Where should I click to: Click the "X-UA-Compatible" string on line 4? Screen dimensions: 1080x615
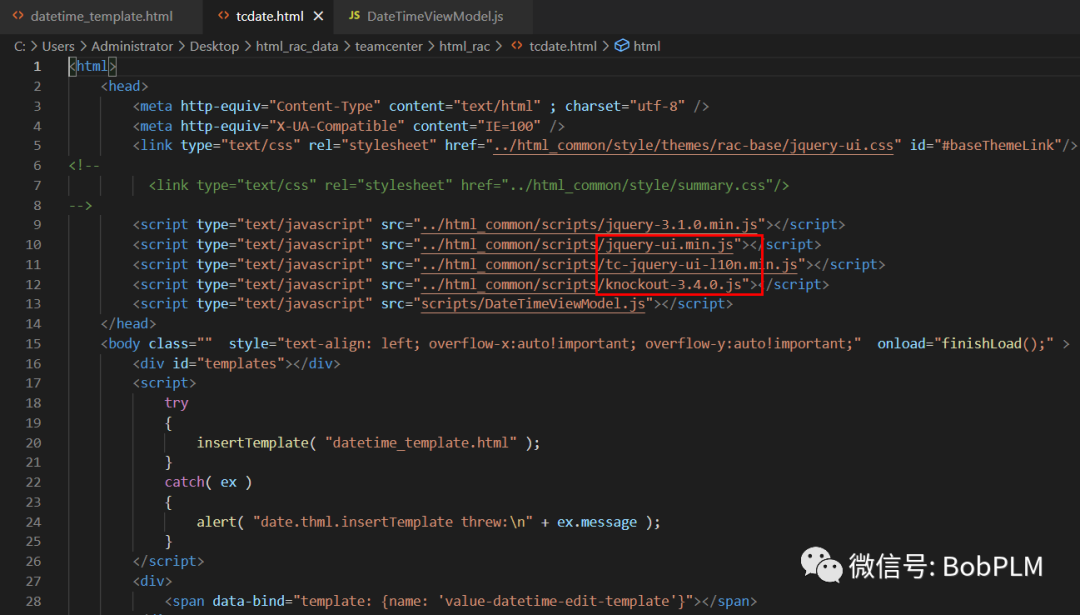337,126
